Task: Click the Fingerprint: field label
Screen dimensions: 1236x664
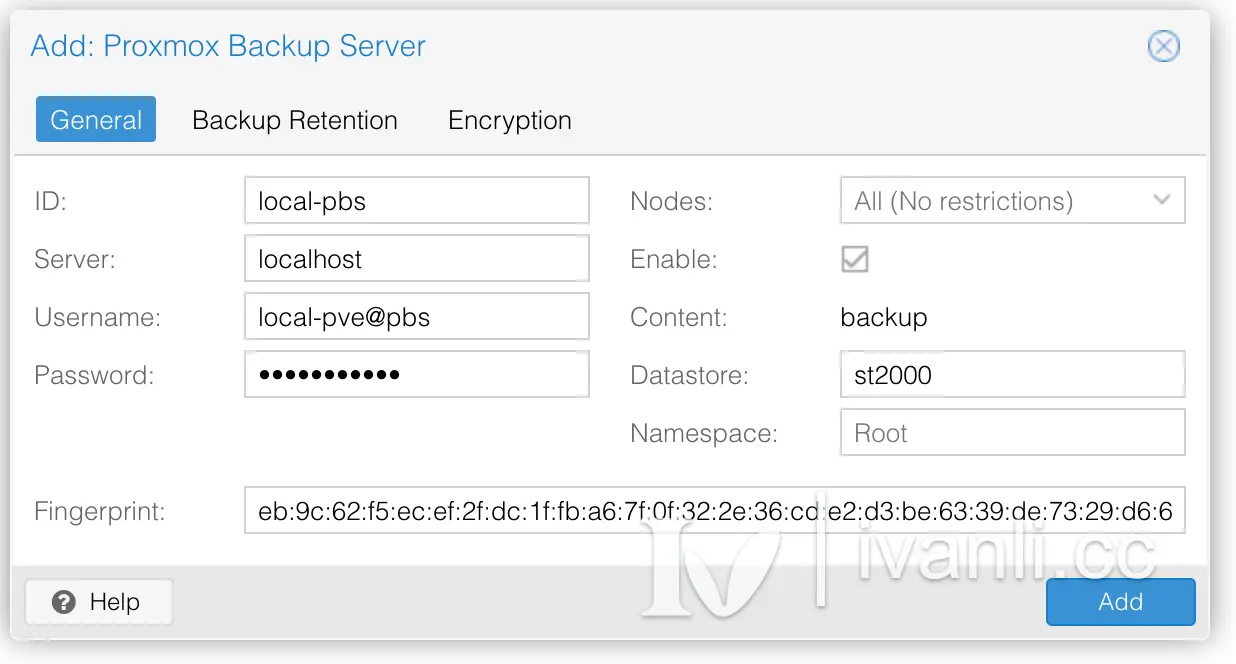Action: tap(100, 512)
